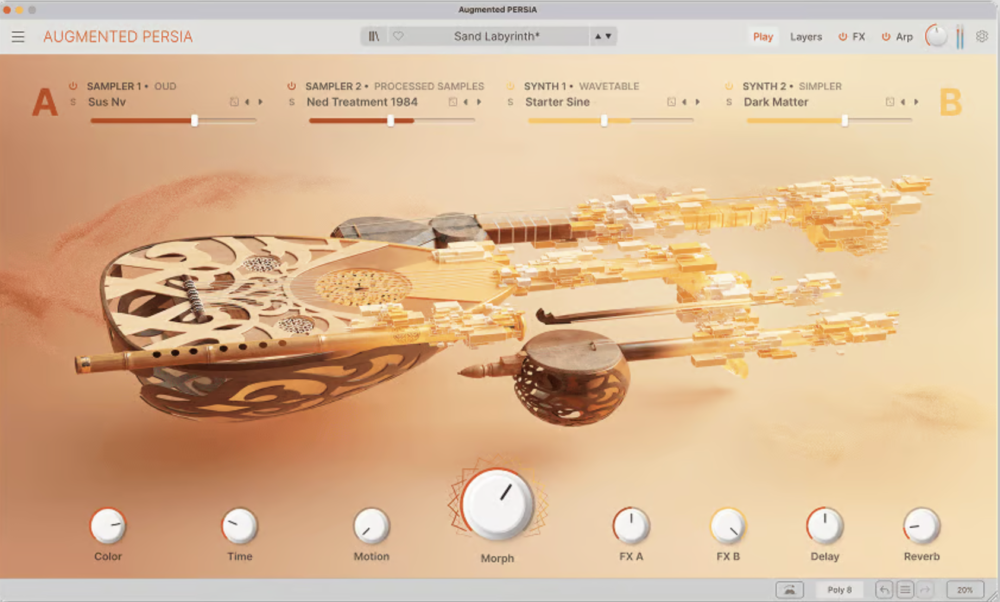Switch to the Layers tab

[806, 37]
